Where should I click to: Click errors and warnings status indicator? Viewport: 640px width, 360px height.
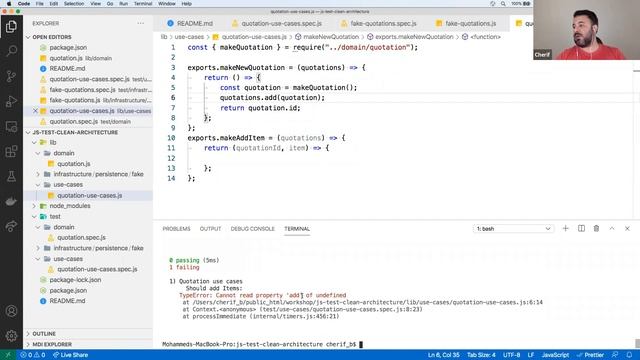[33, 355]
